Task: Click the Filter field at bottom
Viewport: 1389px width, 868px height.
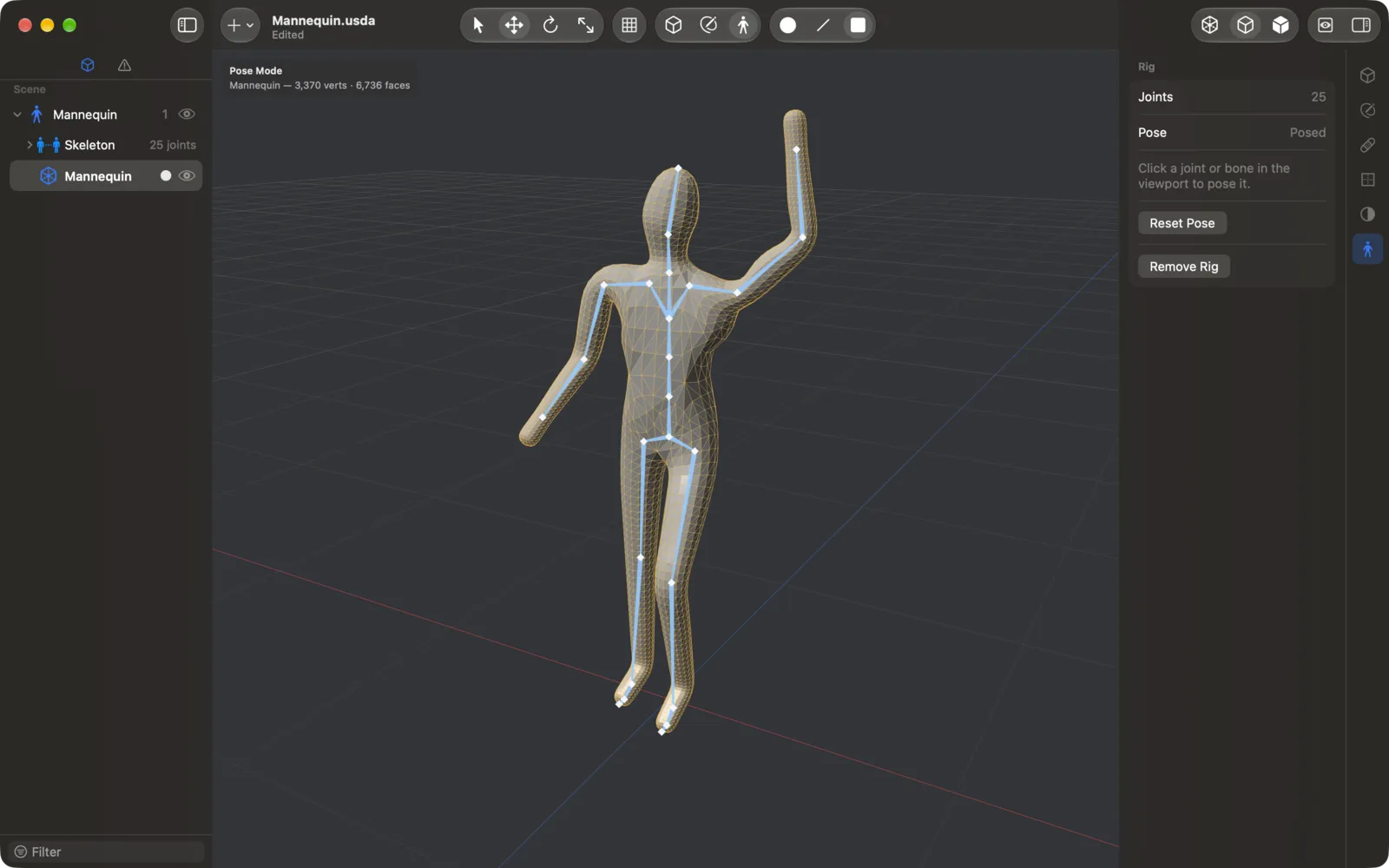Action: 107,852
